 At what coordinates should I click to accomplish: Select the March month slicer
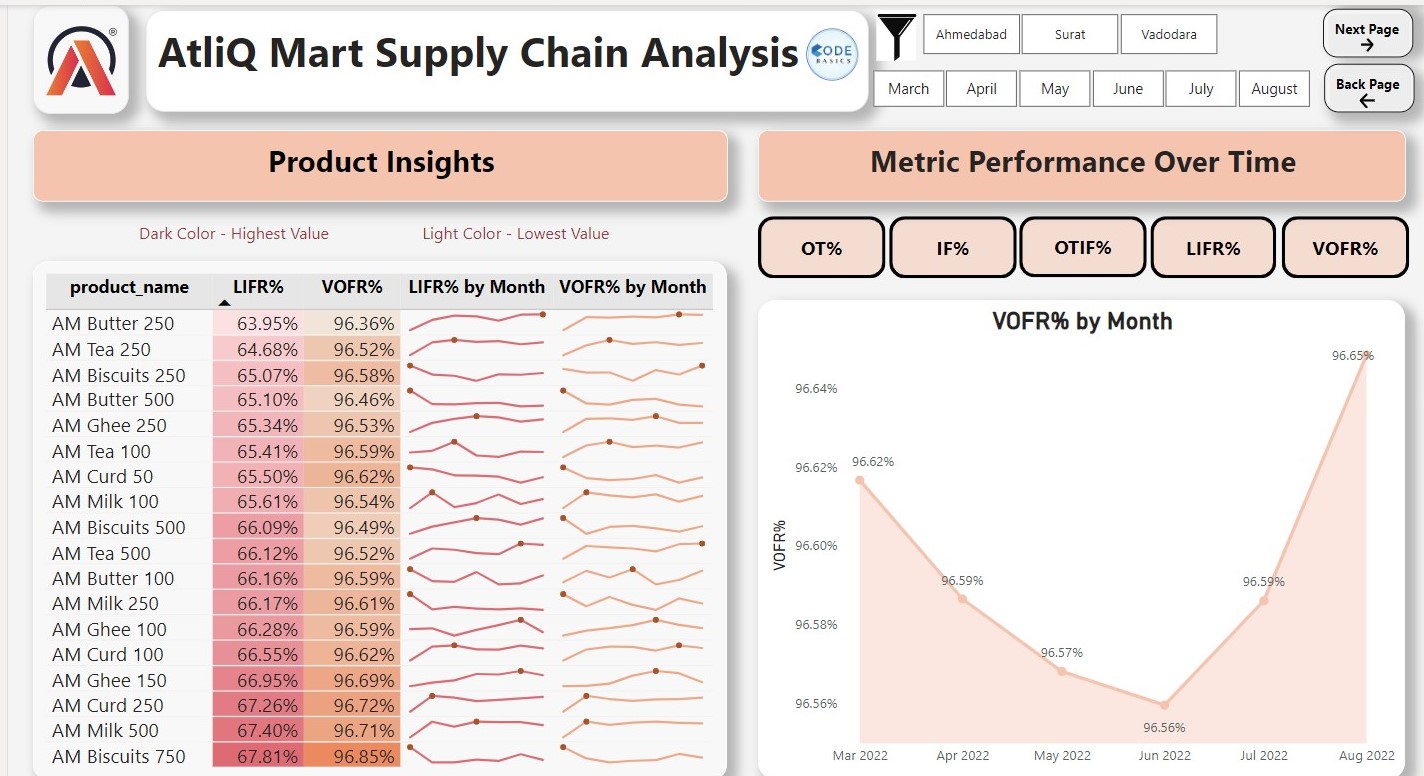pyautogui.click(x=908, y=88)
